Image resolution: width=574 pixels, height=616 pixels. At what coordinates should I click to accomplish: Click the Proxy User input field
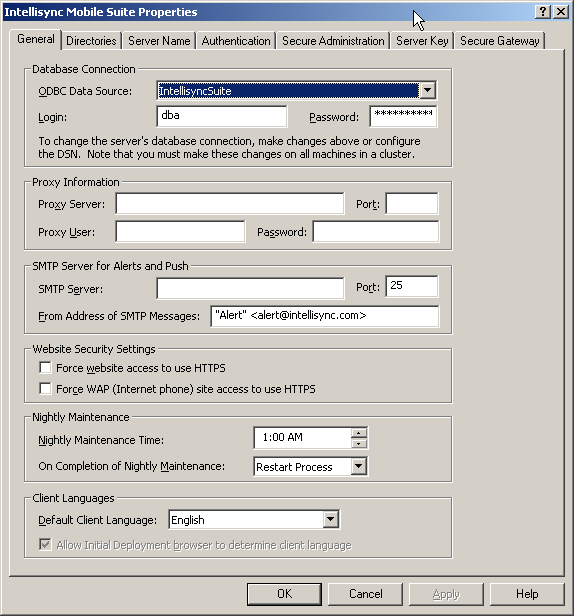(180, 232)
